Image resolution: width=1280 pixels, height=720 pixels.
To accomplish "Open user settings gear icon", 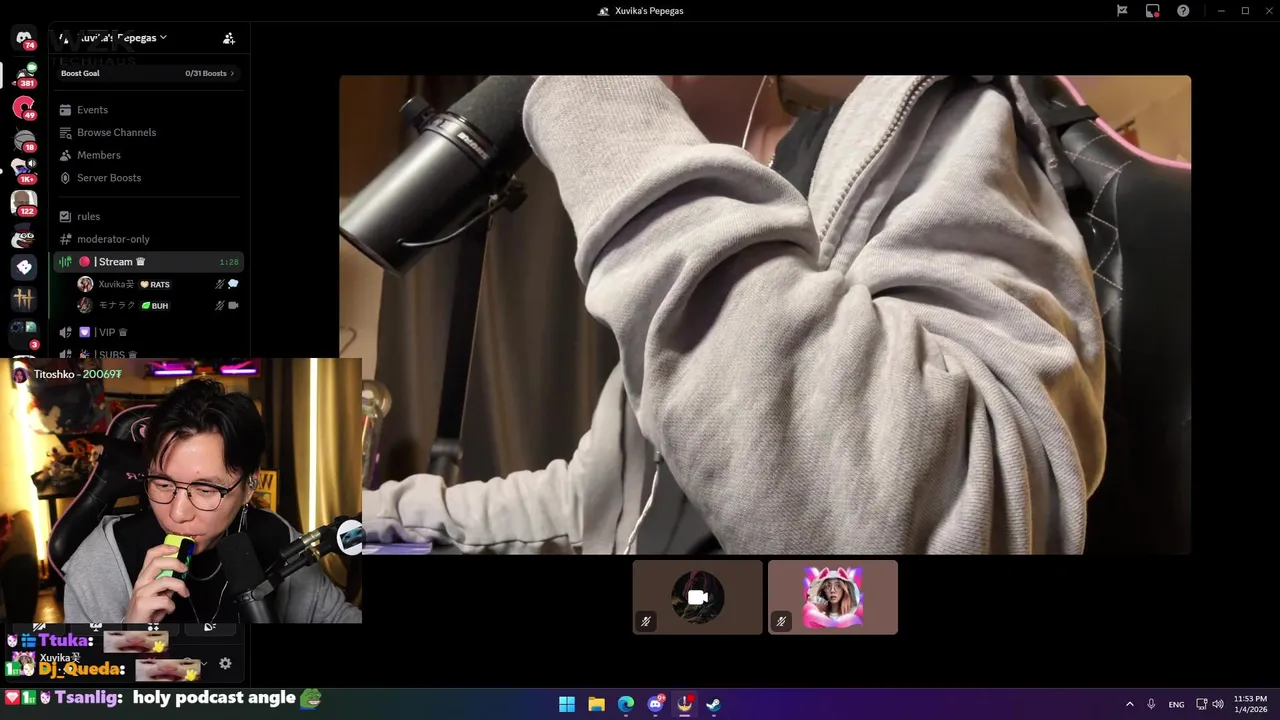I will click(x=225, y=663).
